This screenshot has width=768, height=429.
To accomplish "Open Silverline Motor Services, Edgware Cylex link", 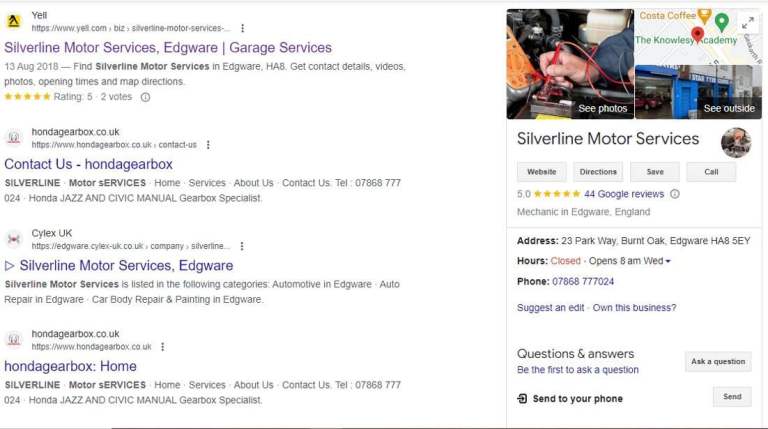I will [x=126, y=265].
